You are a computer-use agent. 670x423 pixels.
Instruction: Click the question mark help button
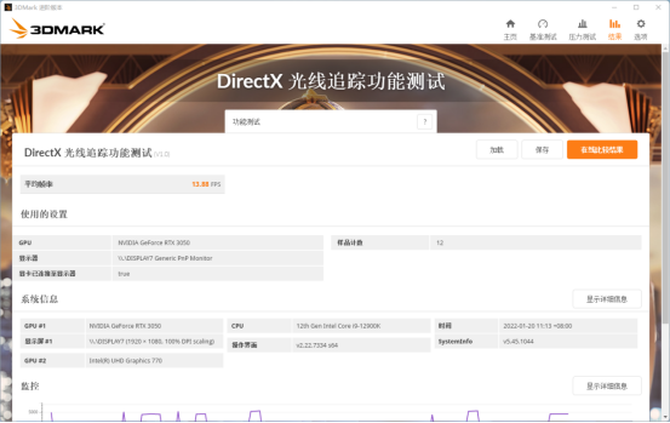[x=425, y=121]
